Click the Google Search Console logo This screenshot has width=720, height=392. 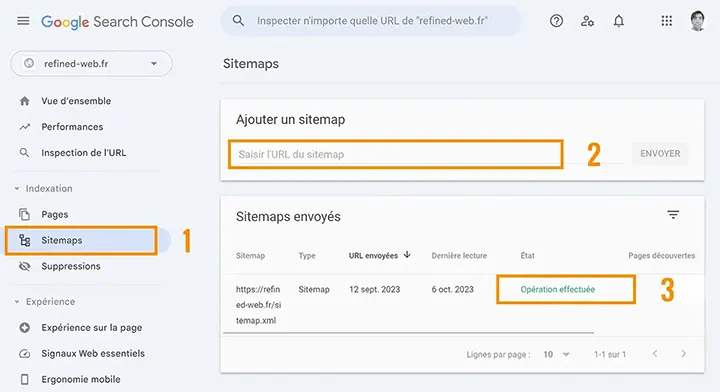(118, 22)
